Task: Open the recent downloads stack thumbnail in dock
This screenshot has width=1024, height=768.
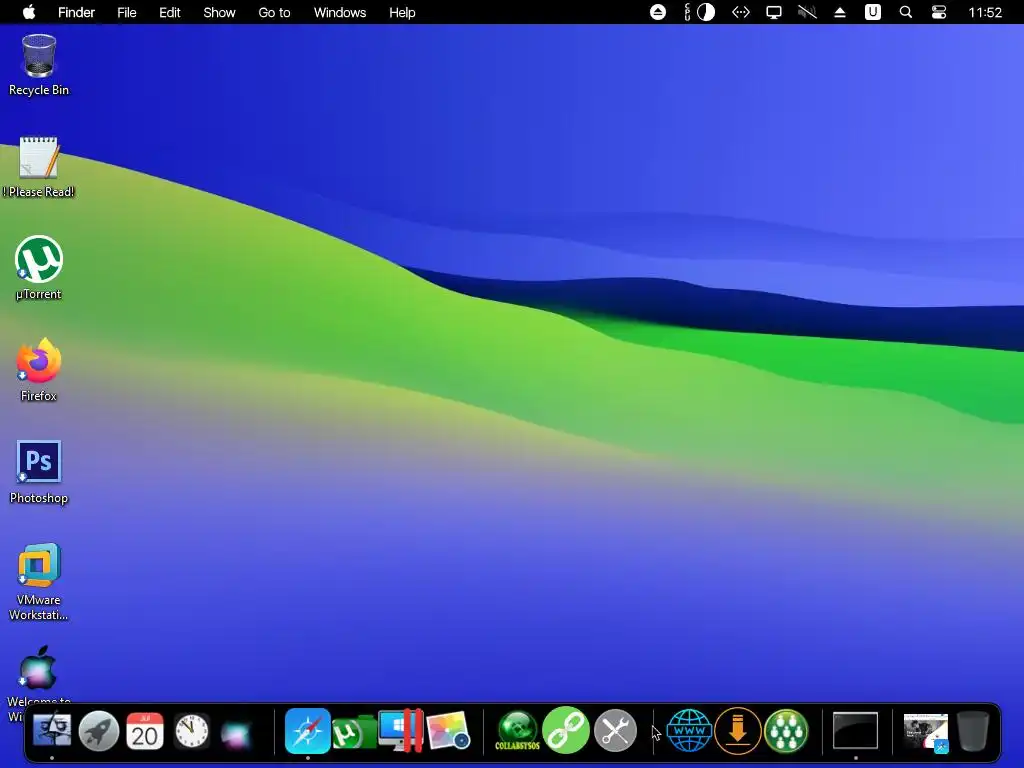Action: click(x=925, y=732)
